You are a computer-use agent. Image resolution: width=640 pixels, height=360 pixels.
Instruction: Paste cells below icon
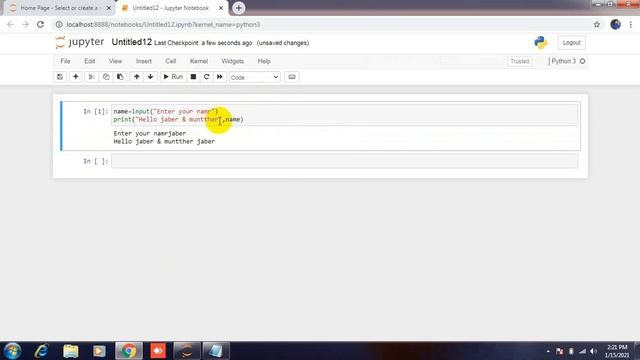(x=120, y=77)
